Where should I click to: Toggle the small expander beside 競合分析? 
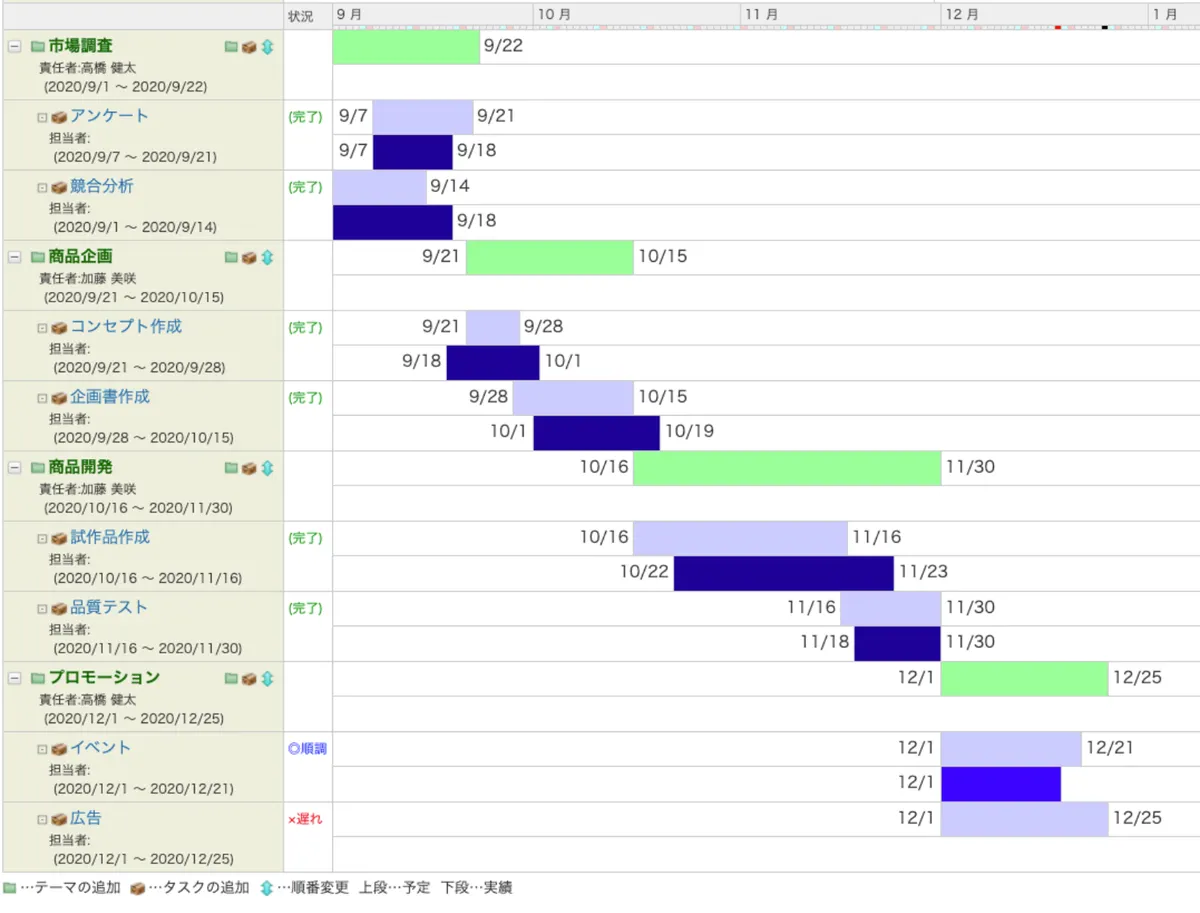[42, 187]
